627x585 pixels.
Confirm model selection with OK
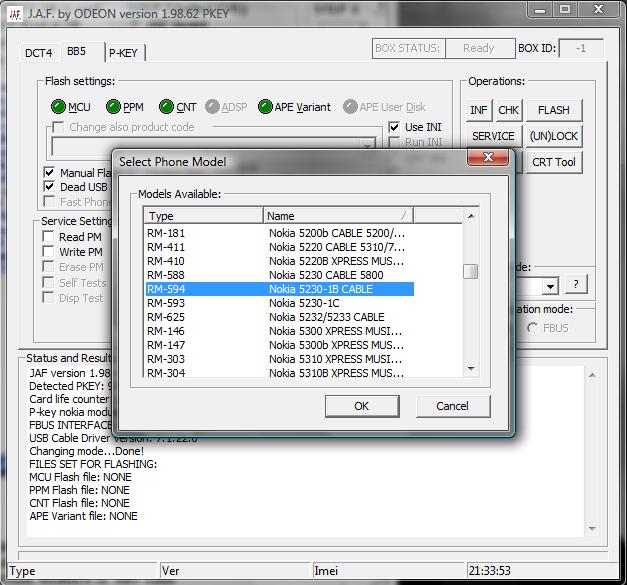tap(362, 406)
